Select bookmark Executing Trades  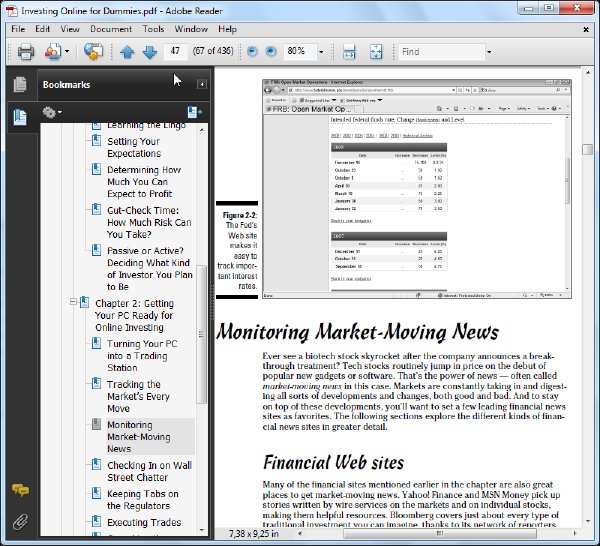pos(144,522)
